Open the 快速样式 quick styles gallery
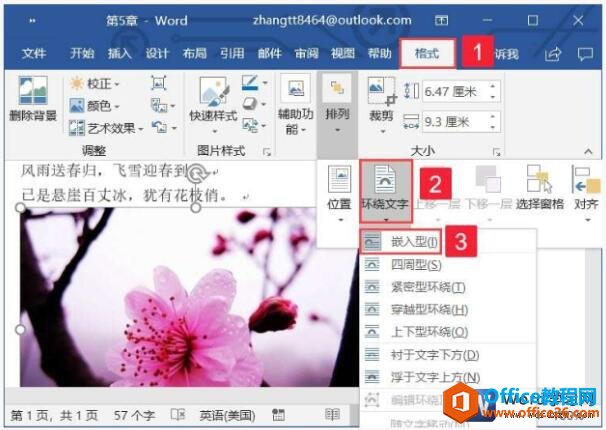The image size is (606, 430). 213,104
